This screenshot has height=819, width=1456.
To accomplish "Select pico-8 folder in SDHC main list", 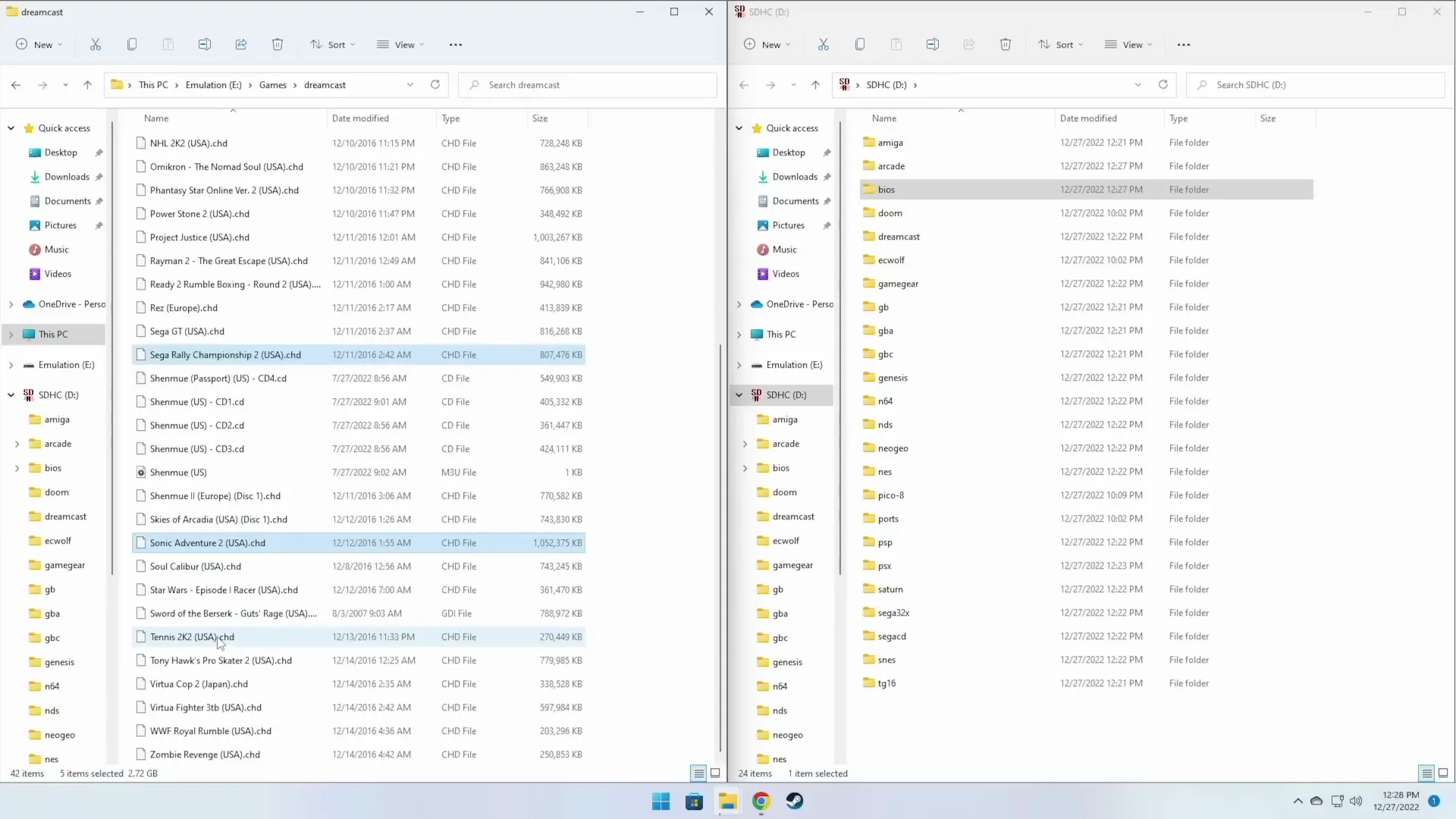I will 1087,495.
